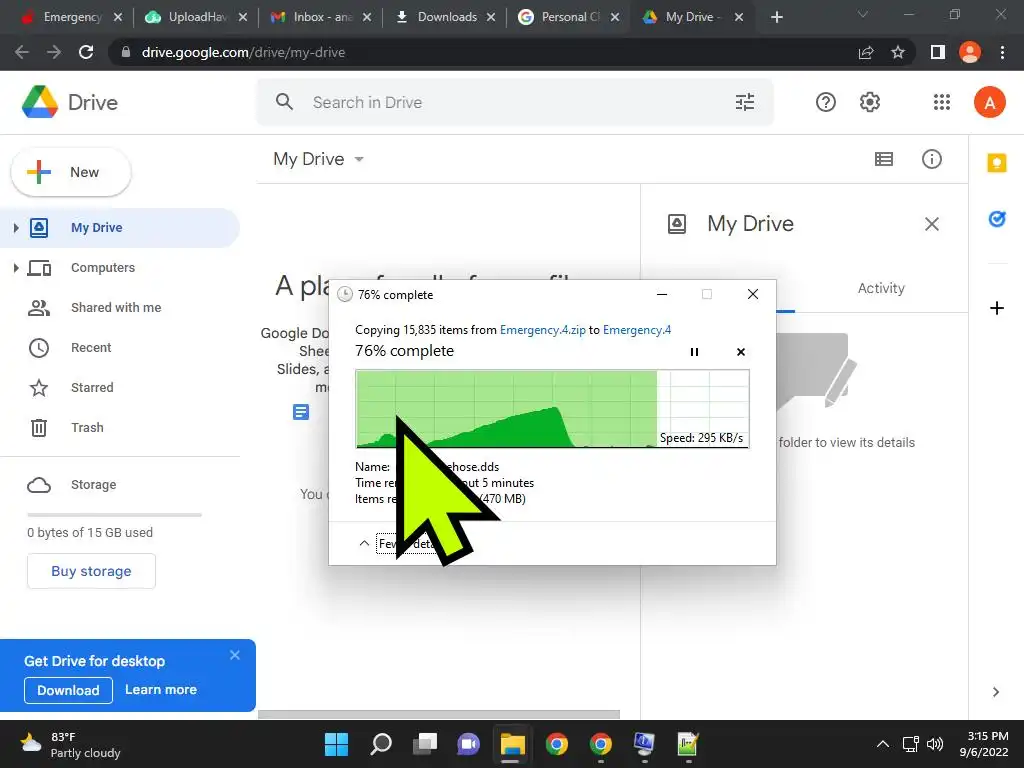
Task: Click the copy progress speed graph
Action: 552,409
